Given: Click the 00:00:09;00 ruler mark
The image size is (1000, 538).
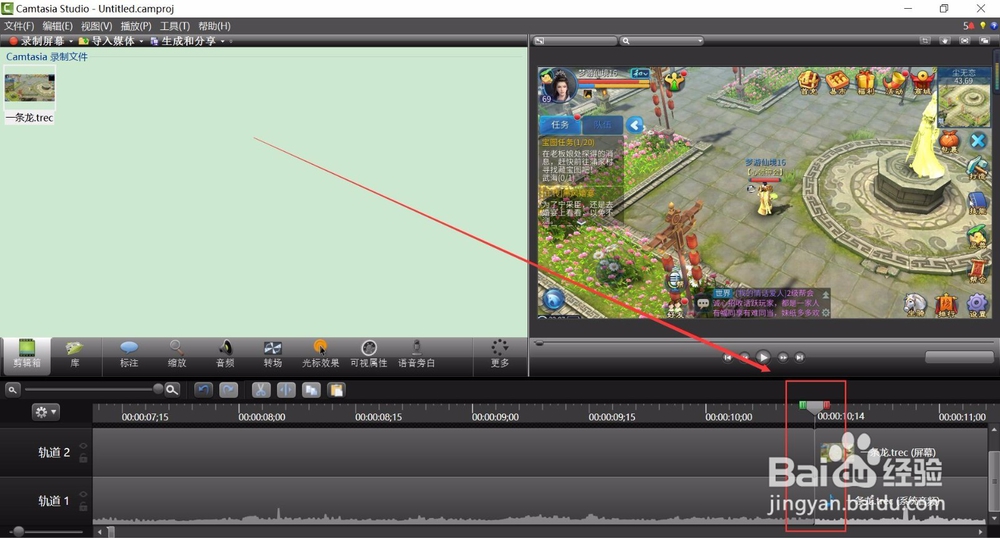Looking at the screenshot, I should 495,417.
